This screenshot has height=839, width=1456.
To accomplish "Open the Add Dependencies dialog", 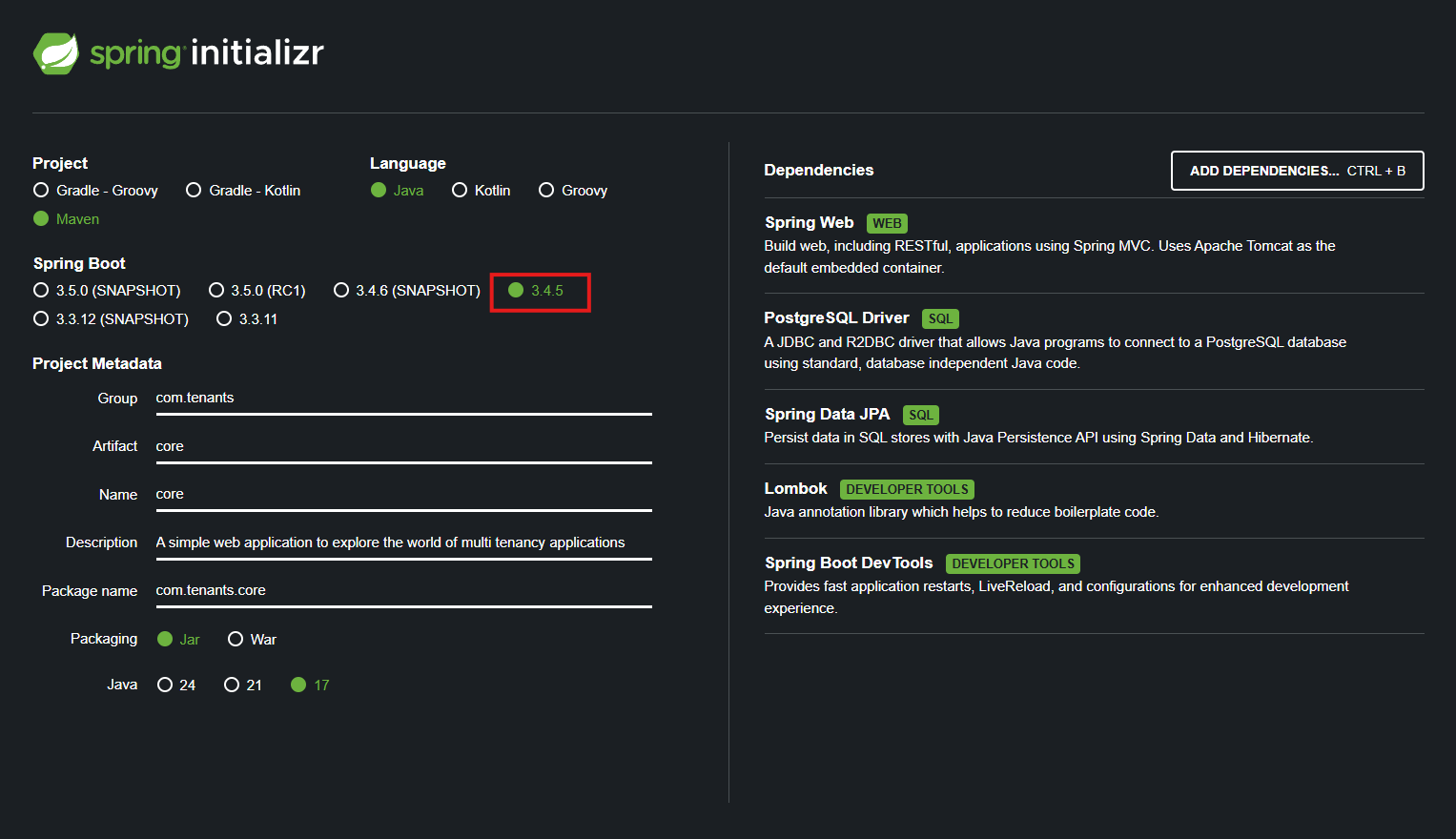I will [1297, 171].
